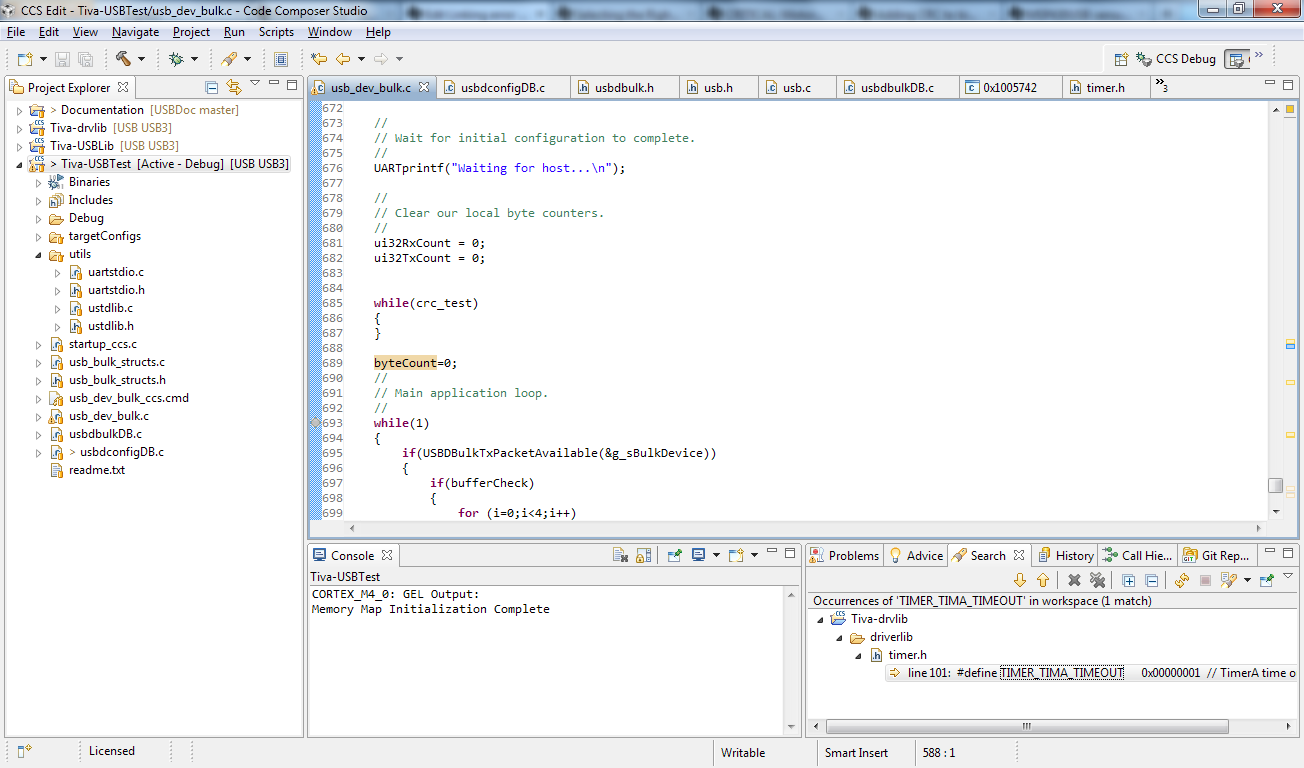The height and width of the screenshot is (768, 1304).
Task: Open the Navigate menu
Action: [x=135, y=31]
